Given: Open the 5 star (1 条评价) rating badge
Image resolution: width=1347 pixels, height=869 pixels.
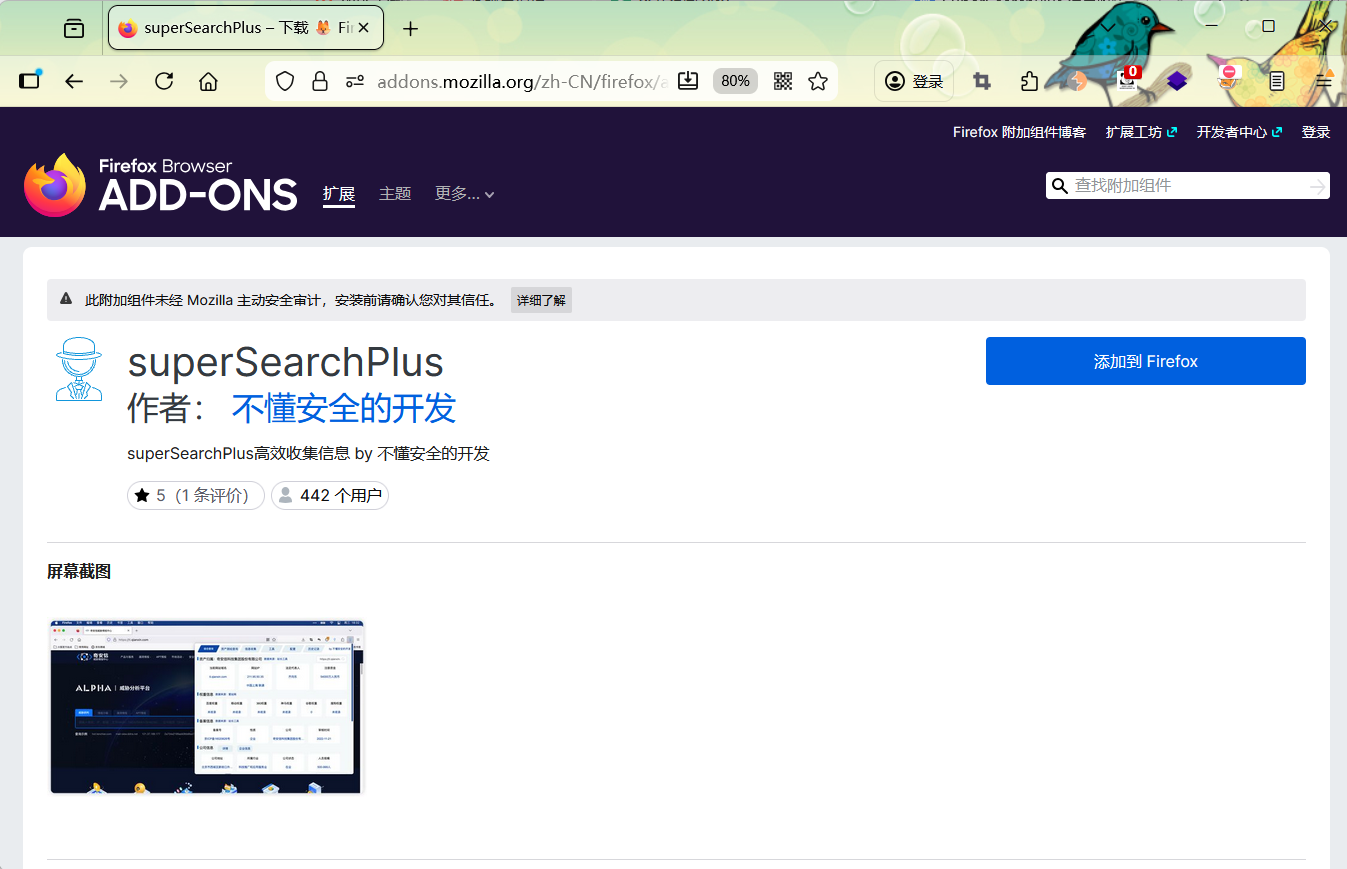Looking at the screenshot, I should click(196, 495).
